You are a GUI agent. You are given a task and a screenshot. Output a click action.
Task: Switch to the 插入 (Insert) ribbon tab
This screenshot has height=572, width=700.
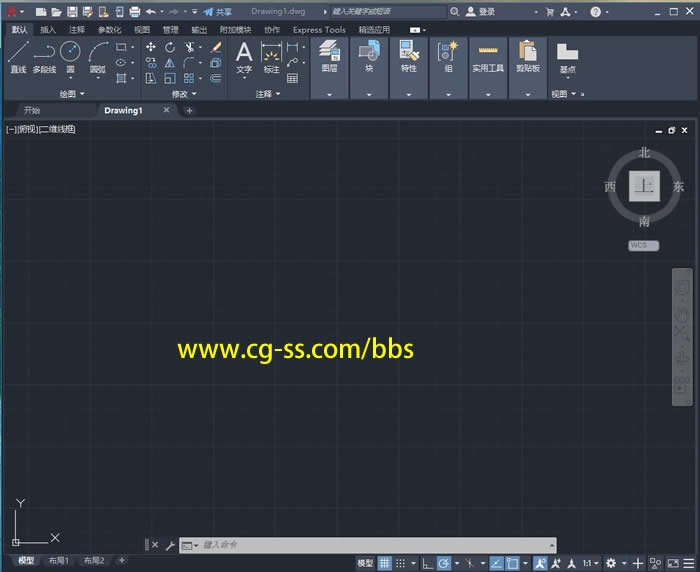pyautogui.click(x=48, y=30)
